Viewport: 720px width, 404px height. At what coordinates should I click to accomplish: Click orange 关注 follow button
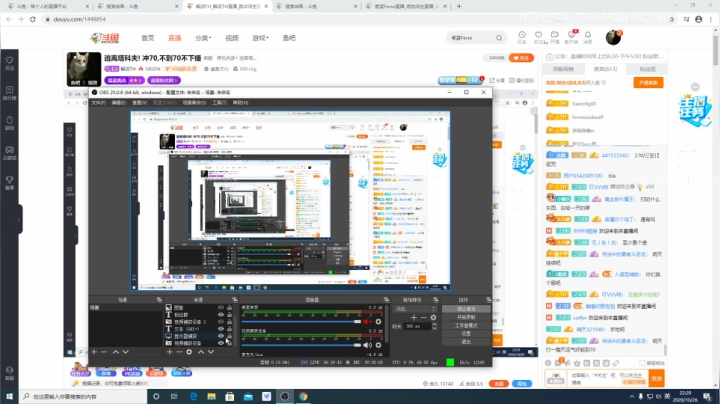521,58
